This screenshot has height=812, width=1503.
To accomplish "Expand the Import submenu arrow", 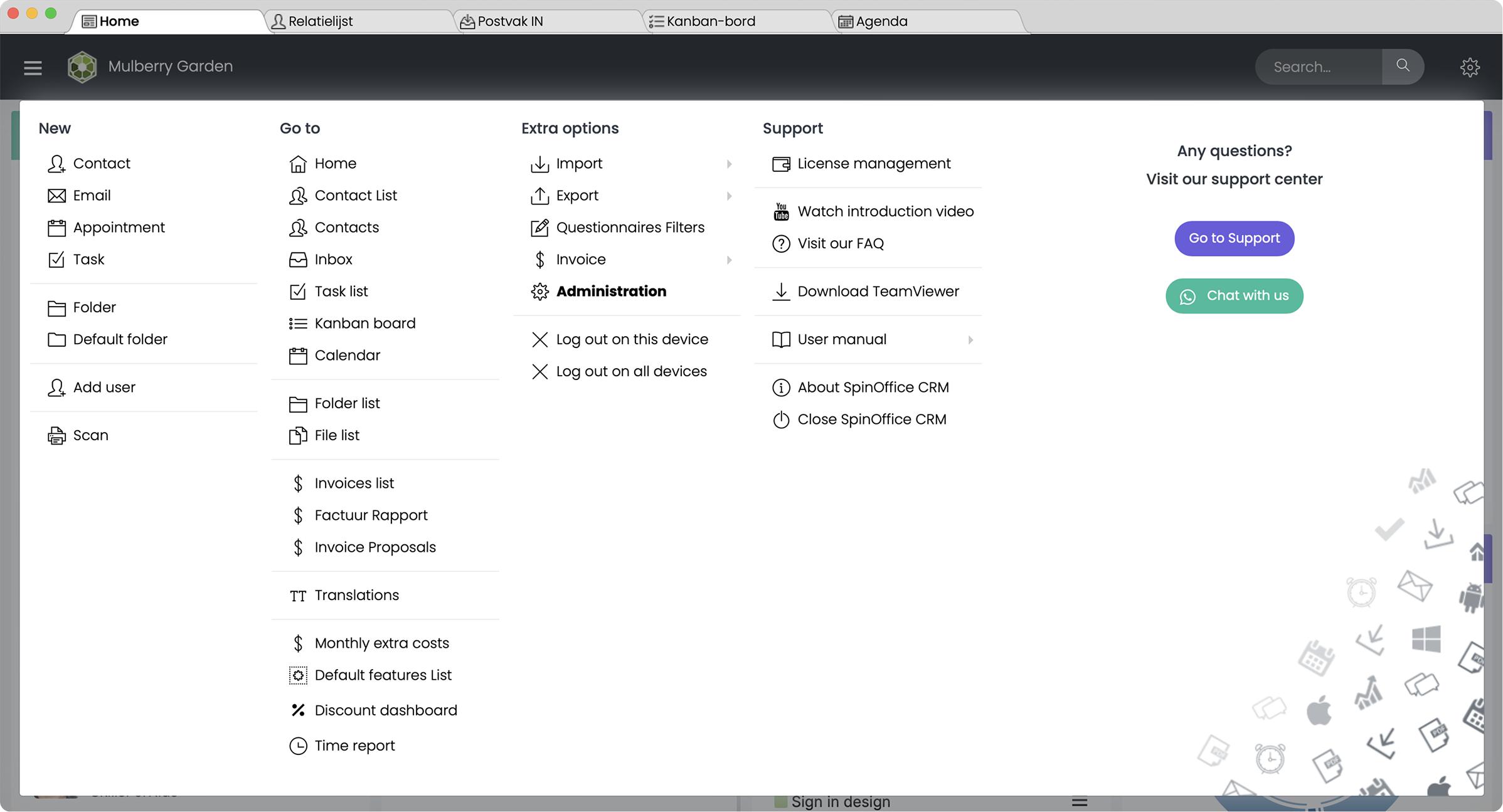I will click(729, 164).
